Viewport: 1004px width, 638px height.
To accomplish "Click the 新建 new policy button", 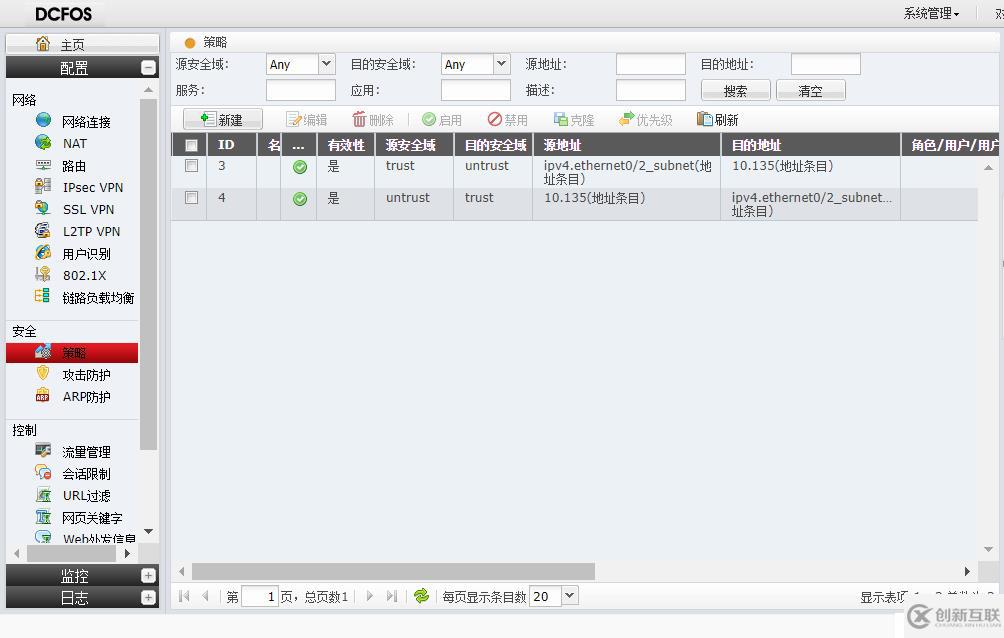I will [223, 119].
